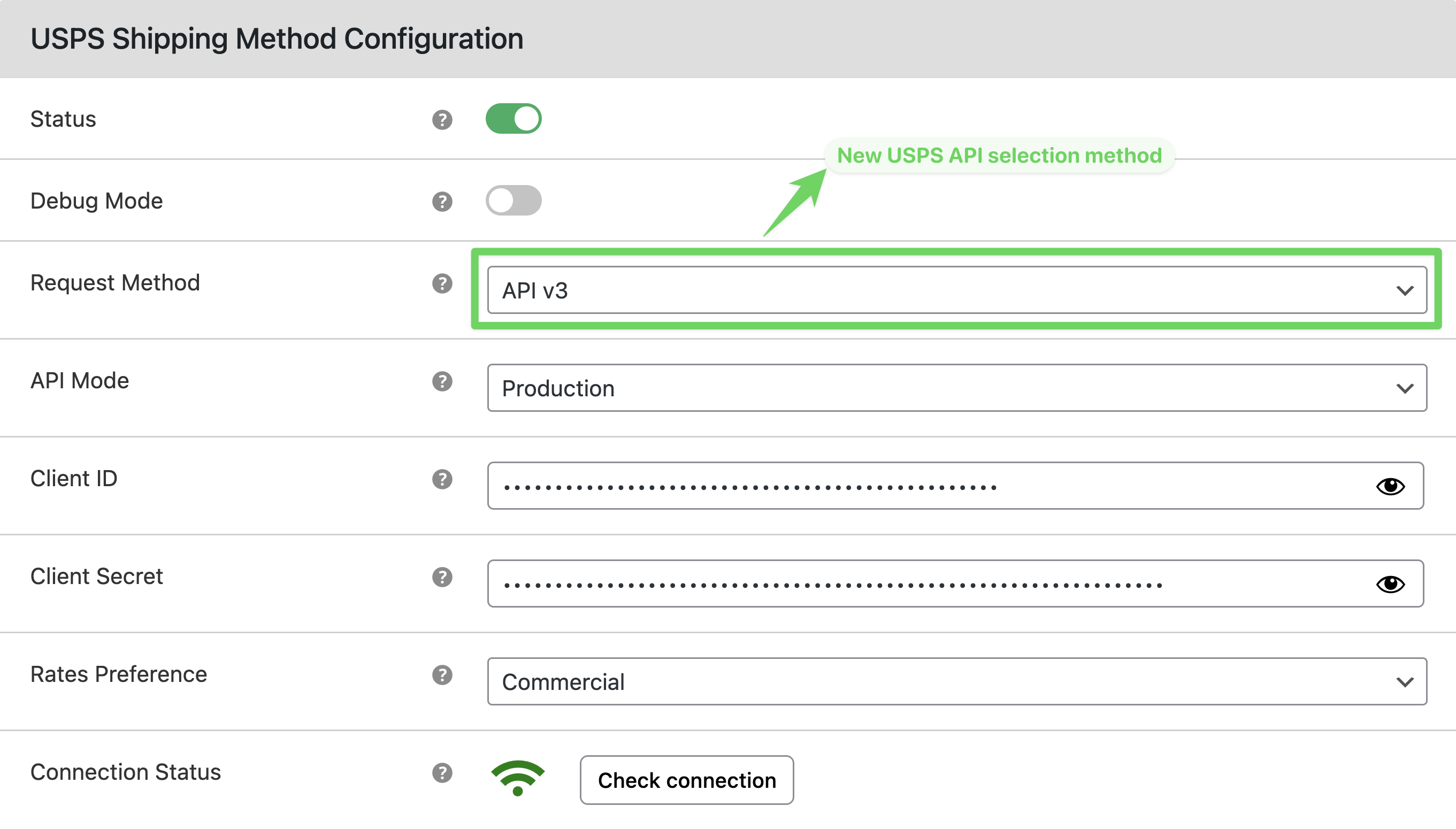Image resolution: width=1456 pixels, height=829 pixels.
Task: Click help icon next to Client ID
Action: click(x=442, y=479)
